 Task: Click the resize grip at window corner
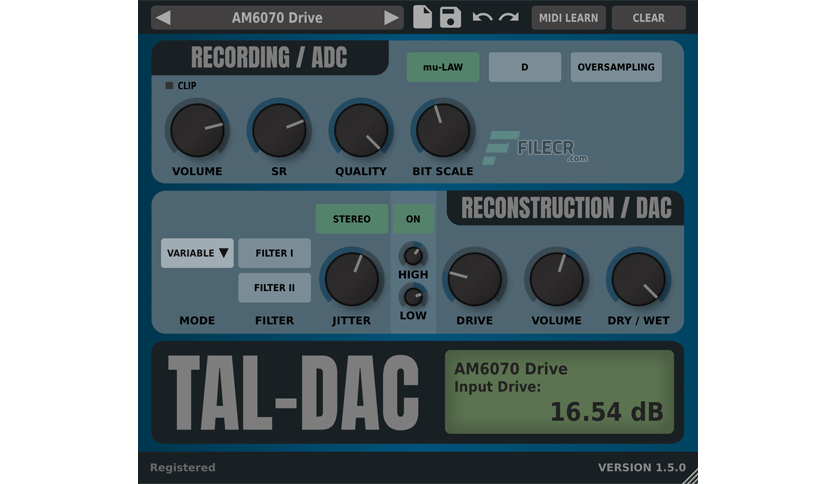690,476
